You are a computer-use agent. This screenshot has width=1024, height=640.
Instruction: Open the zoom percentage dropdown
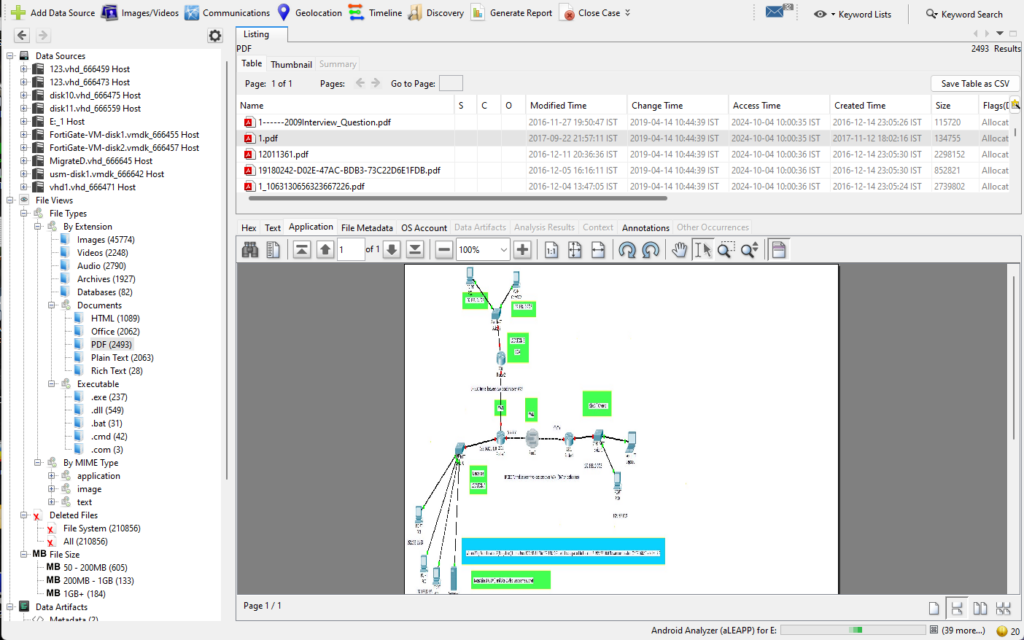[502, 250]
